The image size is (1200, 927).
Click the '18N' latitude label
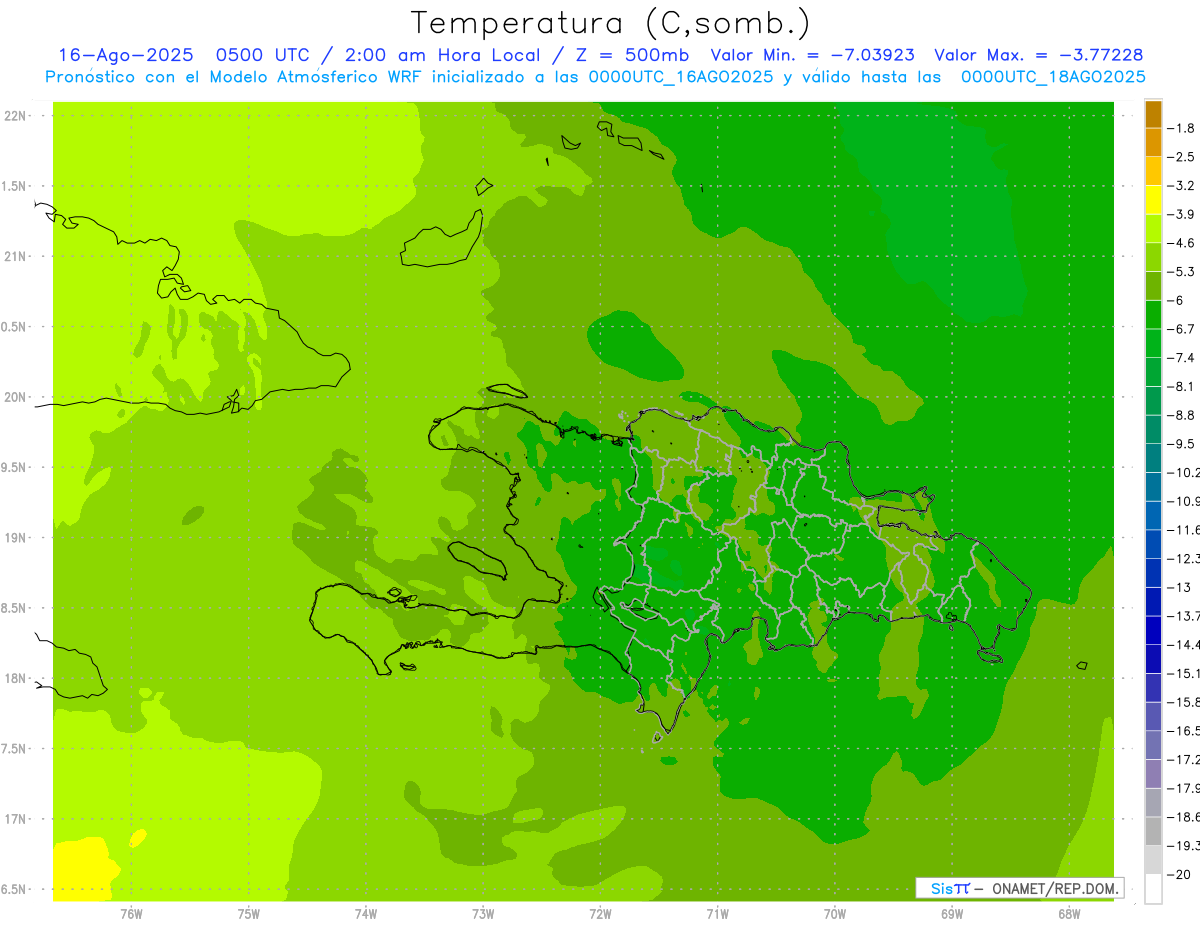point(15,678)
